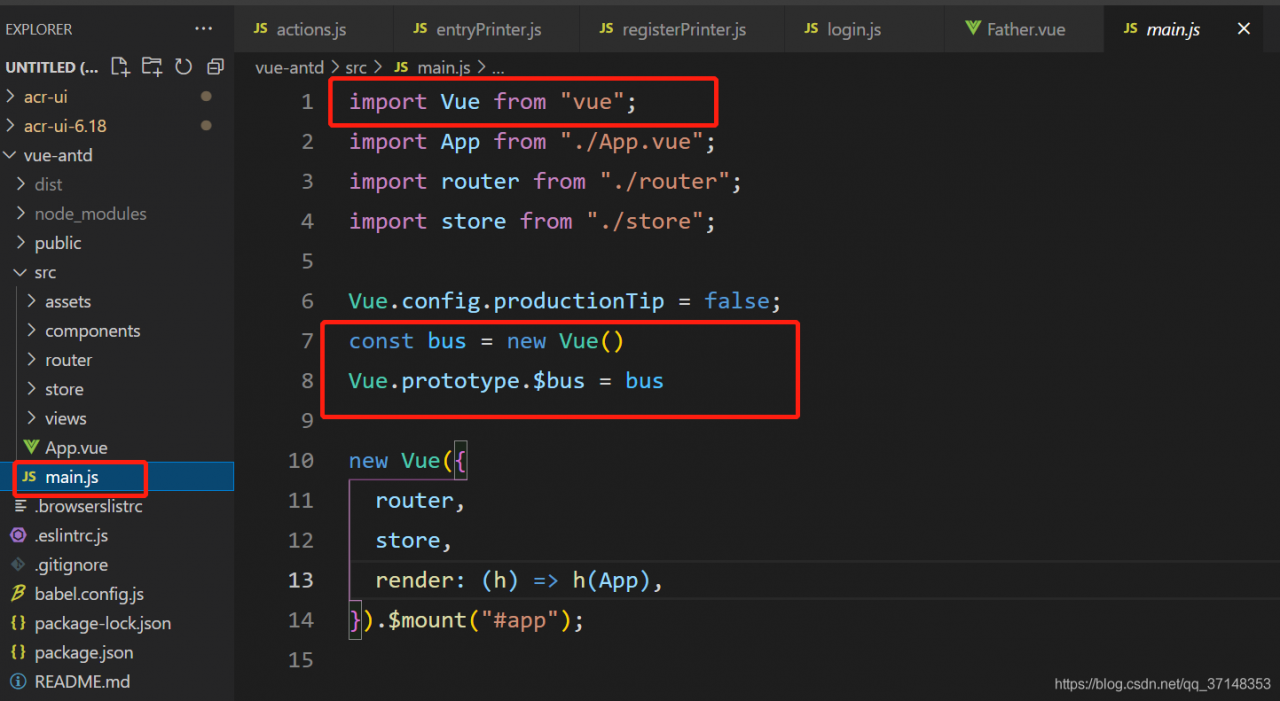The width and height of the screenshot is (1280, 701).
Task: Collapse all folders in Explorer
Action: (x=215, y=67)
